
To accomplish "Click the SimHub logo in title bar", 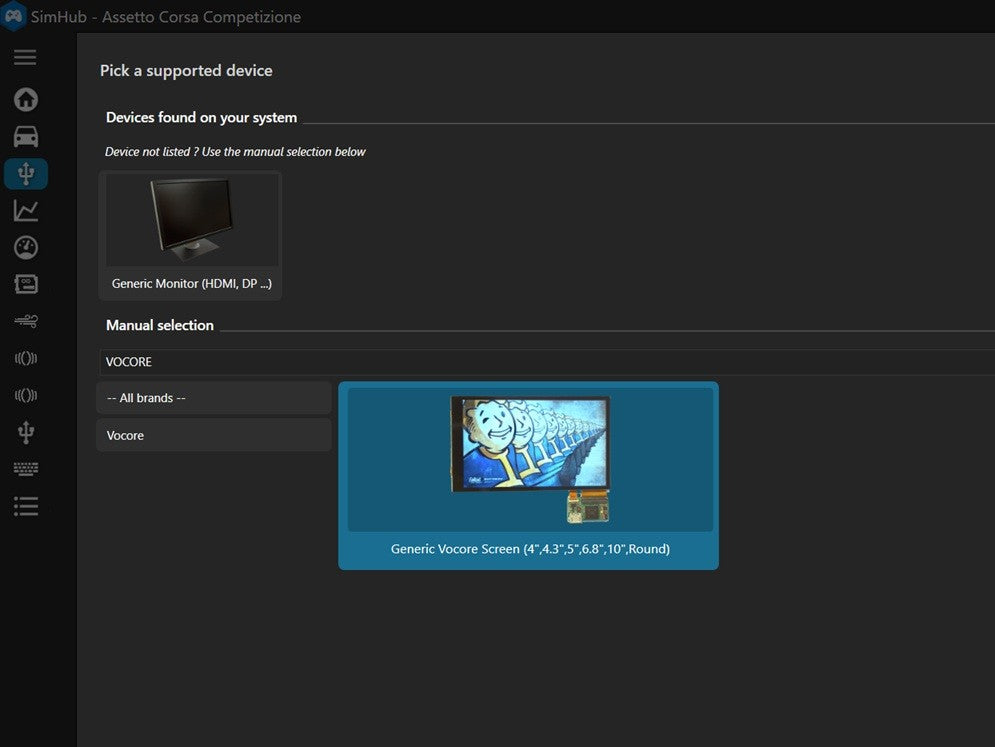I will (13, 16).
